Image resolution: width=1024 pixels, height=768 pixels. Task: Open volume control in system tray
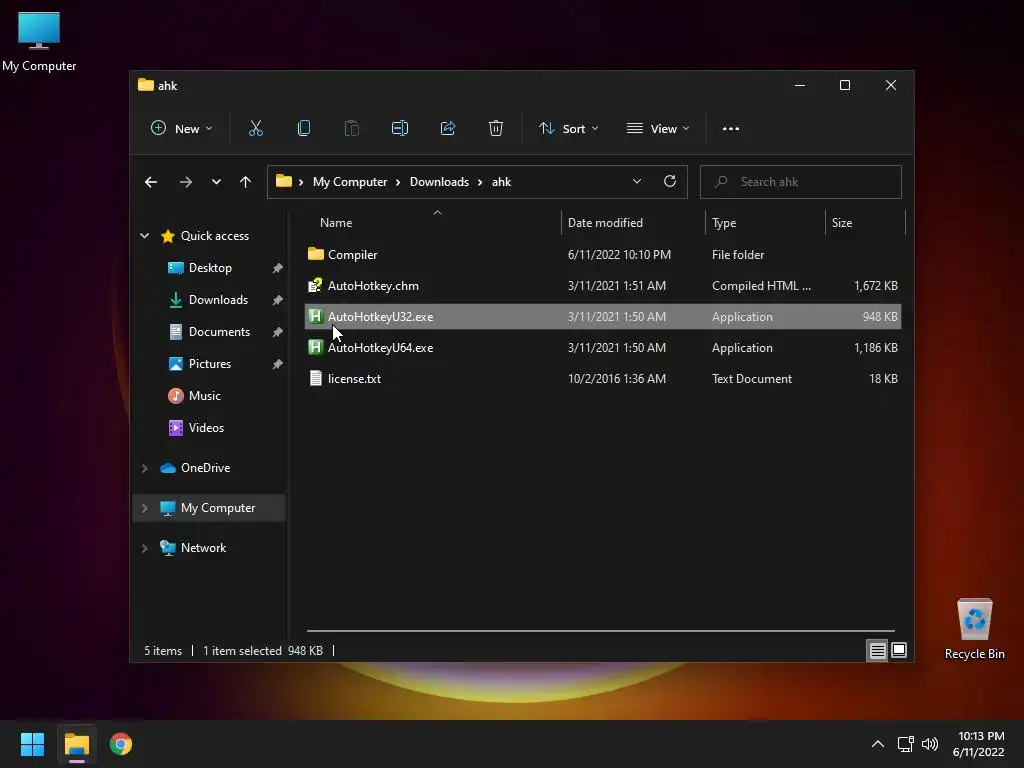[x=930, y=744]
